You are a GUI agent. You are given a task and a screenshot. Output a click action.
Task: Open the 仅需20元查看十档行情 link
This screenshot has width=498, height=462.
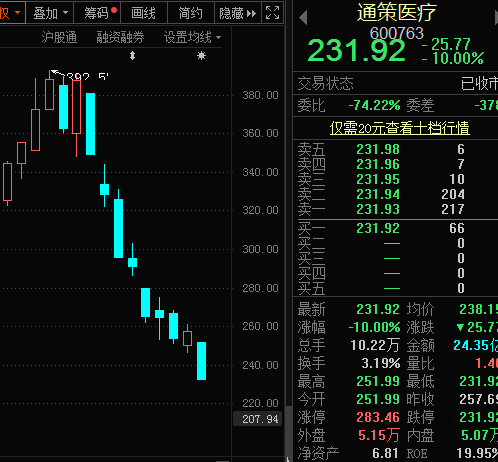pos(400,128)
